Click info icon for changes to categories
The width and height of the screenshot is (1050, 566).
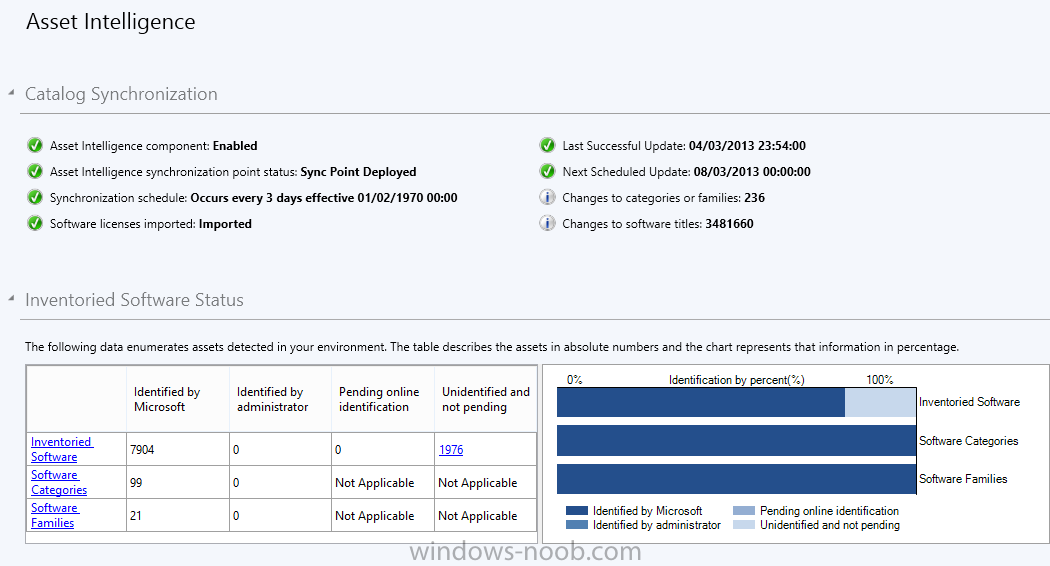tap(547, 198)
